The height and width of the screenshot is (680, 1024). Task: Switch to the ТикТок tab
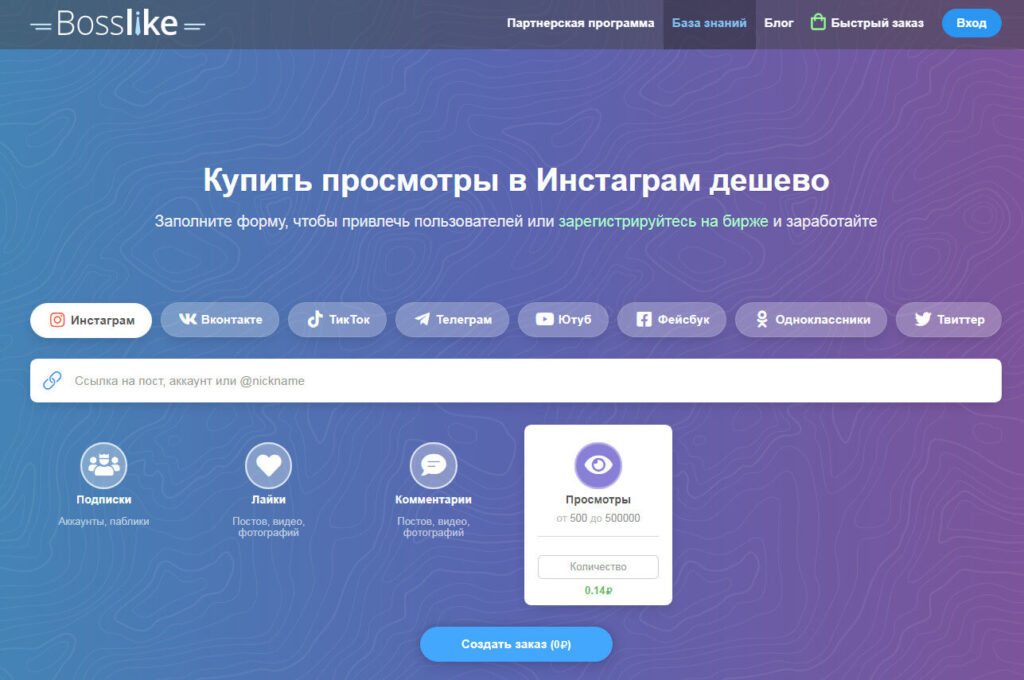[337, 320]
